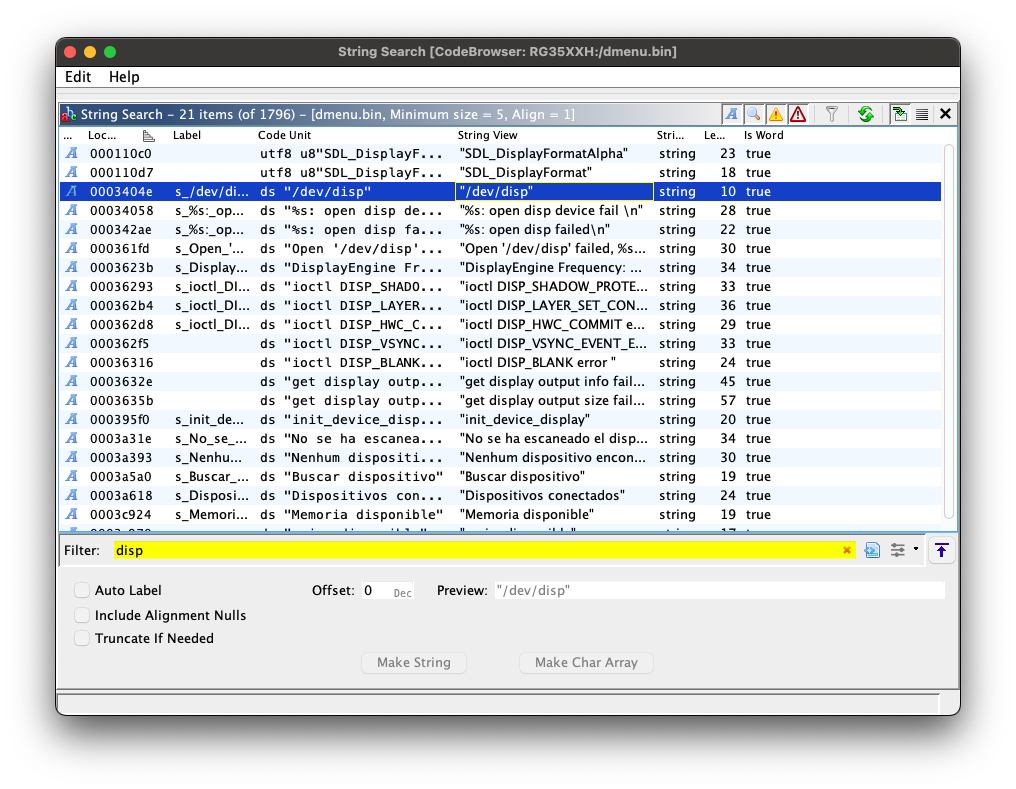Toggle the navigate-on-selection icon with green arrow
Viewport: 1016px width, 789px height.
pyautogui.click(x=899, y=115)
